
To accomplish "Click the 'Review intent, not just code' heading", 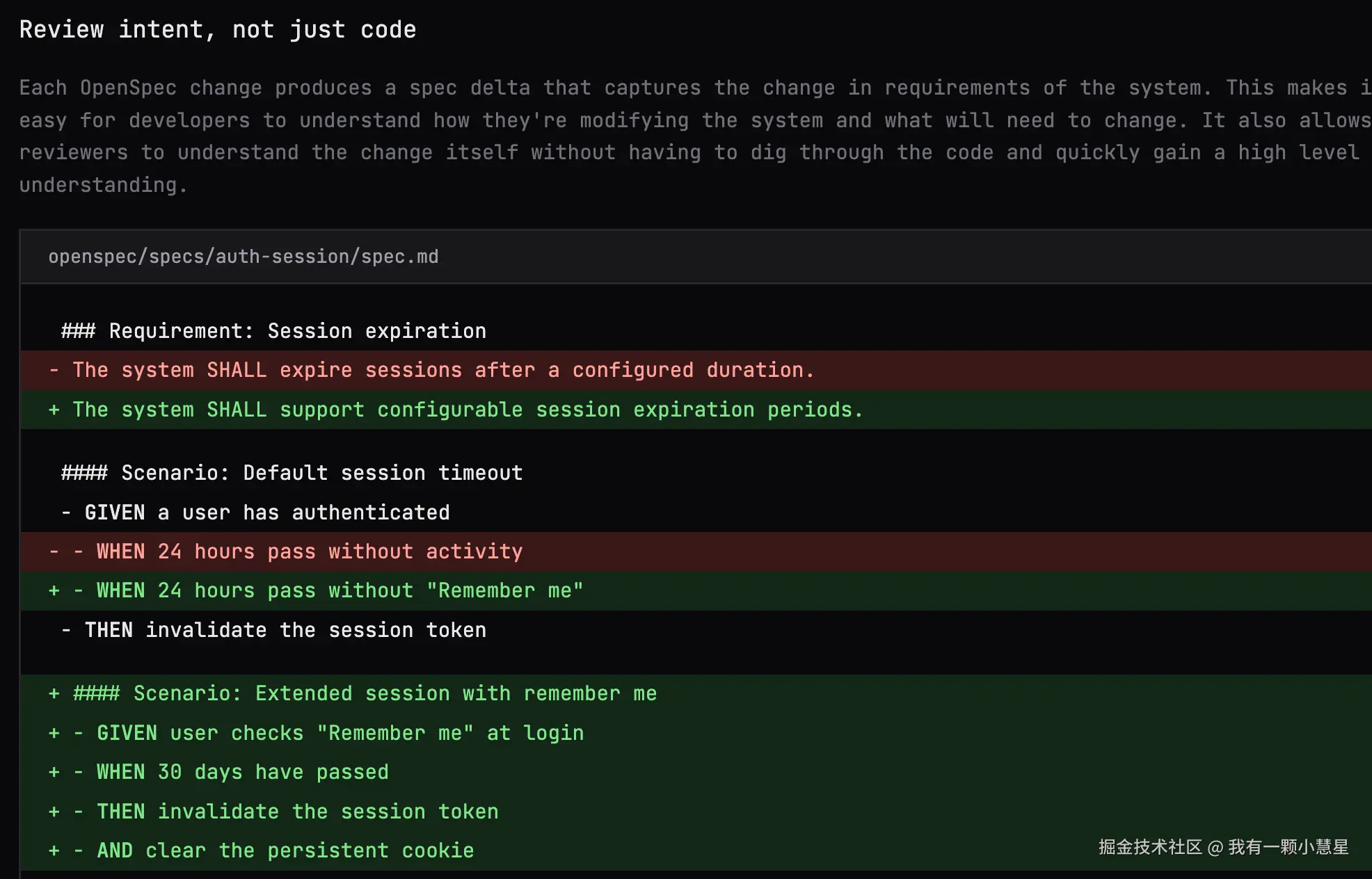I will [217, 30].
